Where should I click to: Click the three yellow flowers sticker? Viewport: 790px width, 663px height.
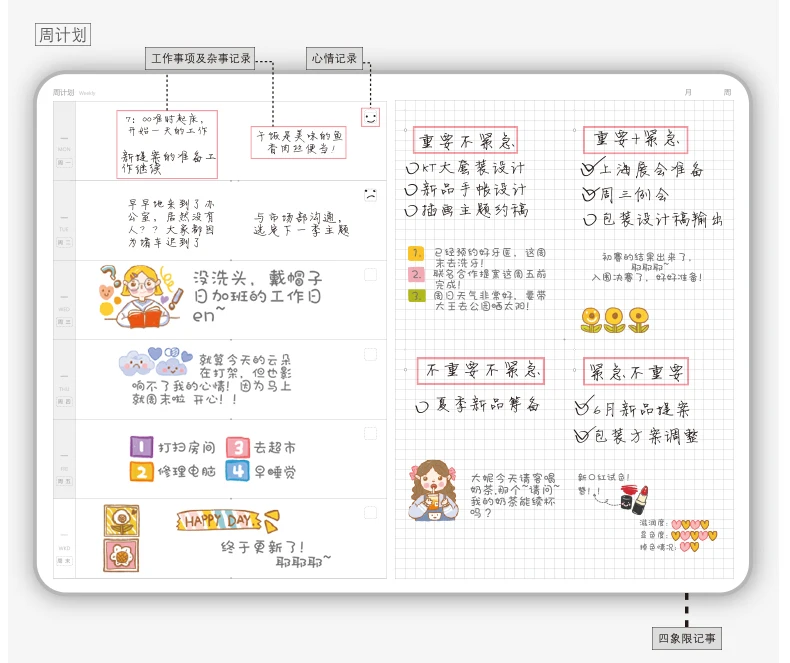point(615,320)
